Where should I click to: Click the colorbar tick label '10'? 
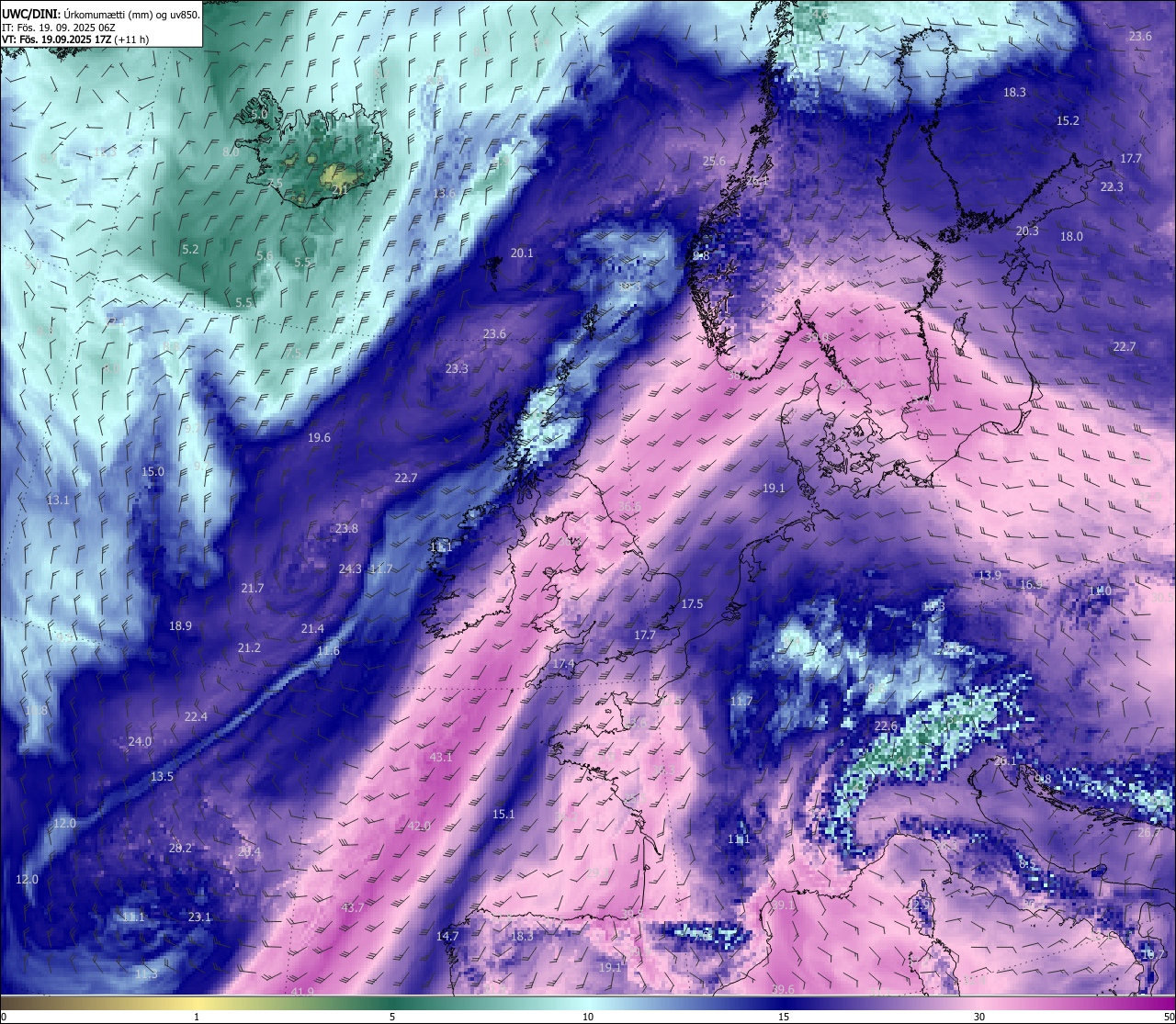587,1017
